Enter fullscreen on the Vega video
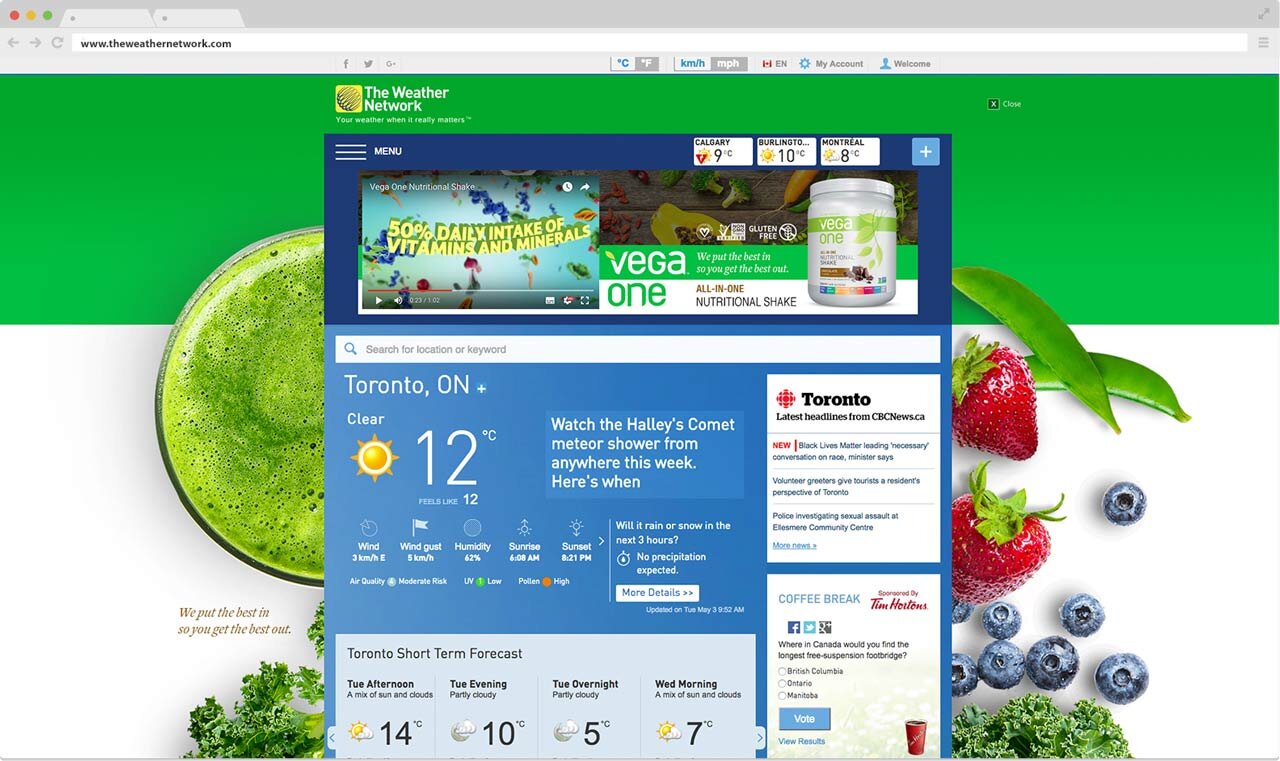The width and height of the screenshot is (1280, 761). [x=585, y=300]
